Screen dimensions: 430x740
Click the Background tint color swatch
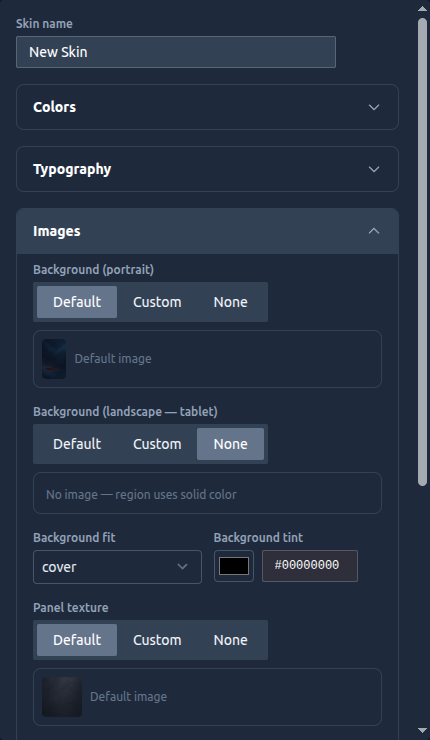[x=234, y=566]
